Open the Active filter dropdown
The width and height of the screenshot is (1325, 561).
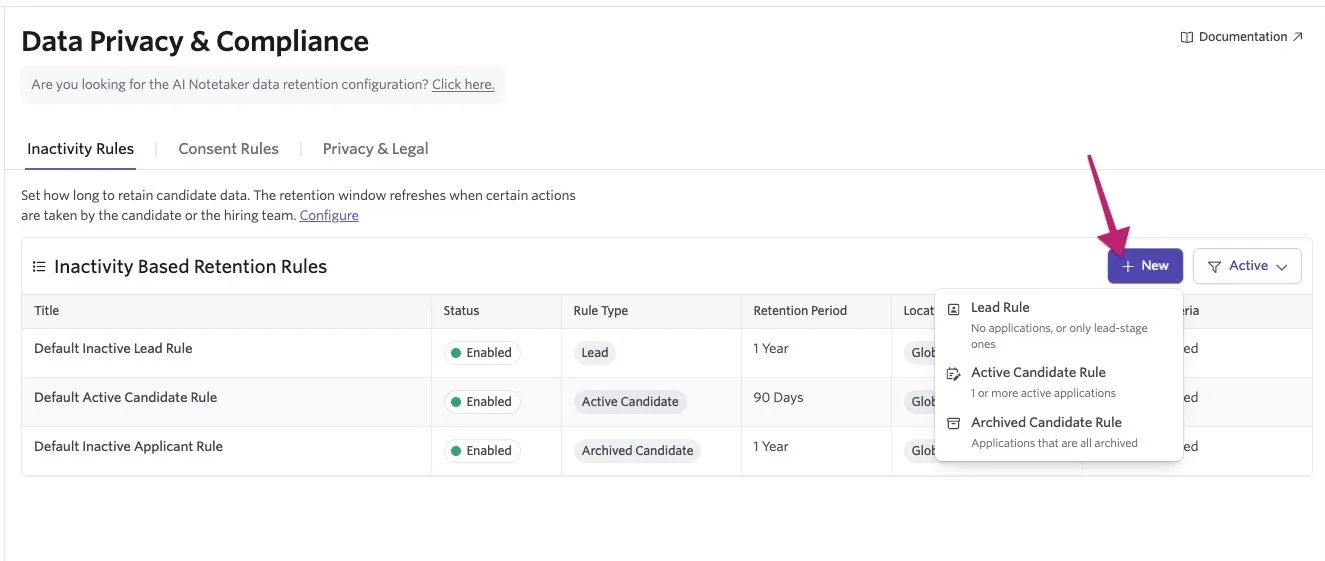click(x=1247, y=266)
